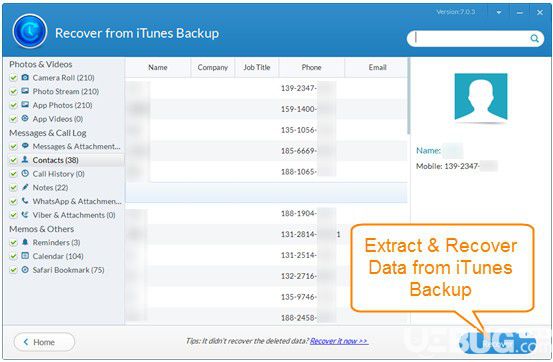Sort by the Phone column header
The image size is (553, 362).
click(311, 67)
